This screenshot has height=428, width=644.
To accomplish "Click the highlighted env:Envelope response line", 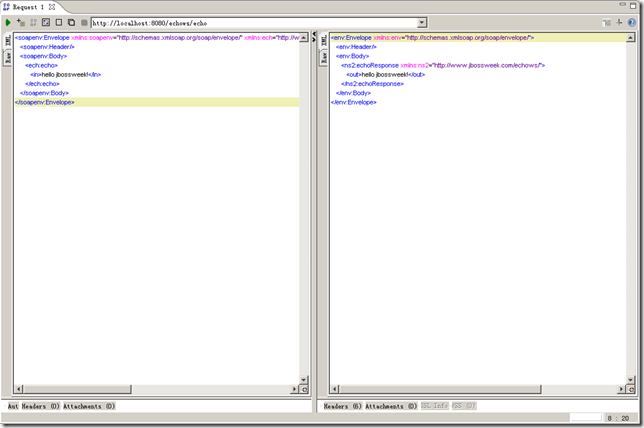I will pyautogui.click(x=478, y=38).
